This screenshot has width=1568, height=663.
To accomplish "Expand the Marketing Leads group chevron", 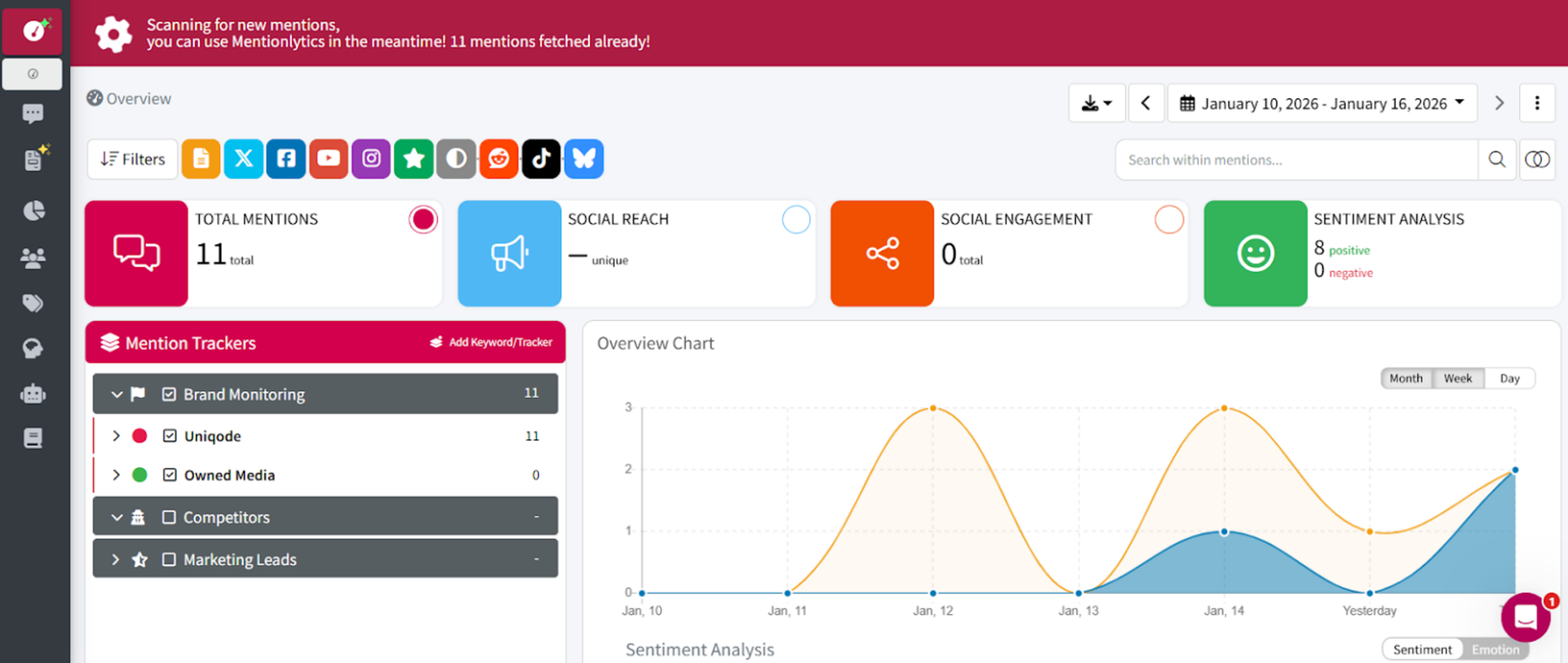I will pyautogui.click(x=116, y=559).
